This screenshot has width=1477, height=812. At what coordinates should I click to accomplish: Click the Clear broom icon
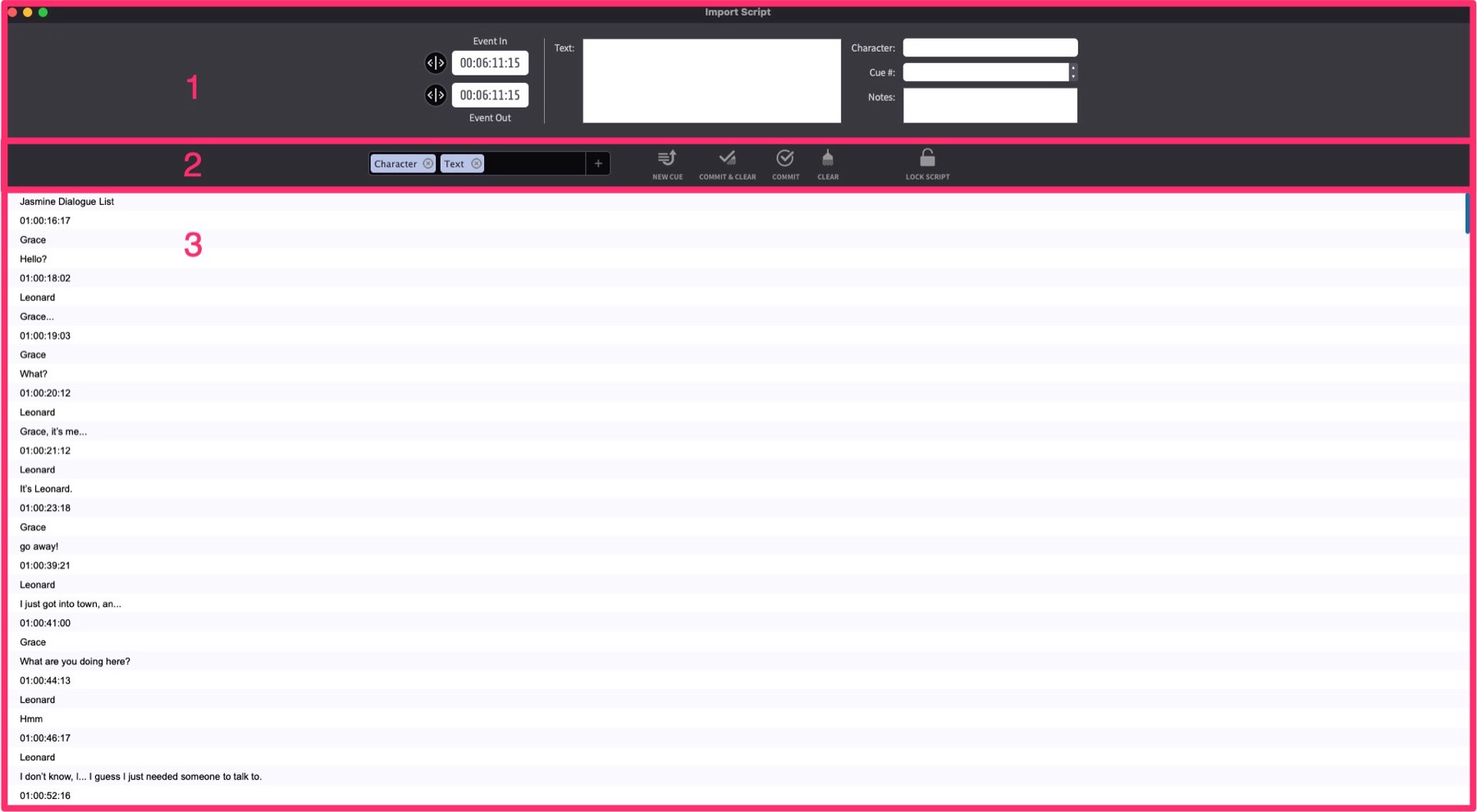(x=828, y=157)
